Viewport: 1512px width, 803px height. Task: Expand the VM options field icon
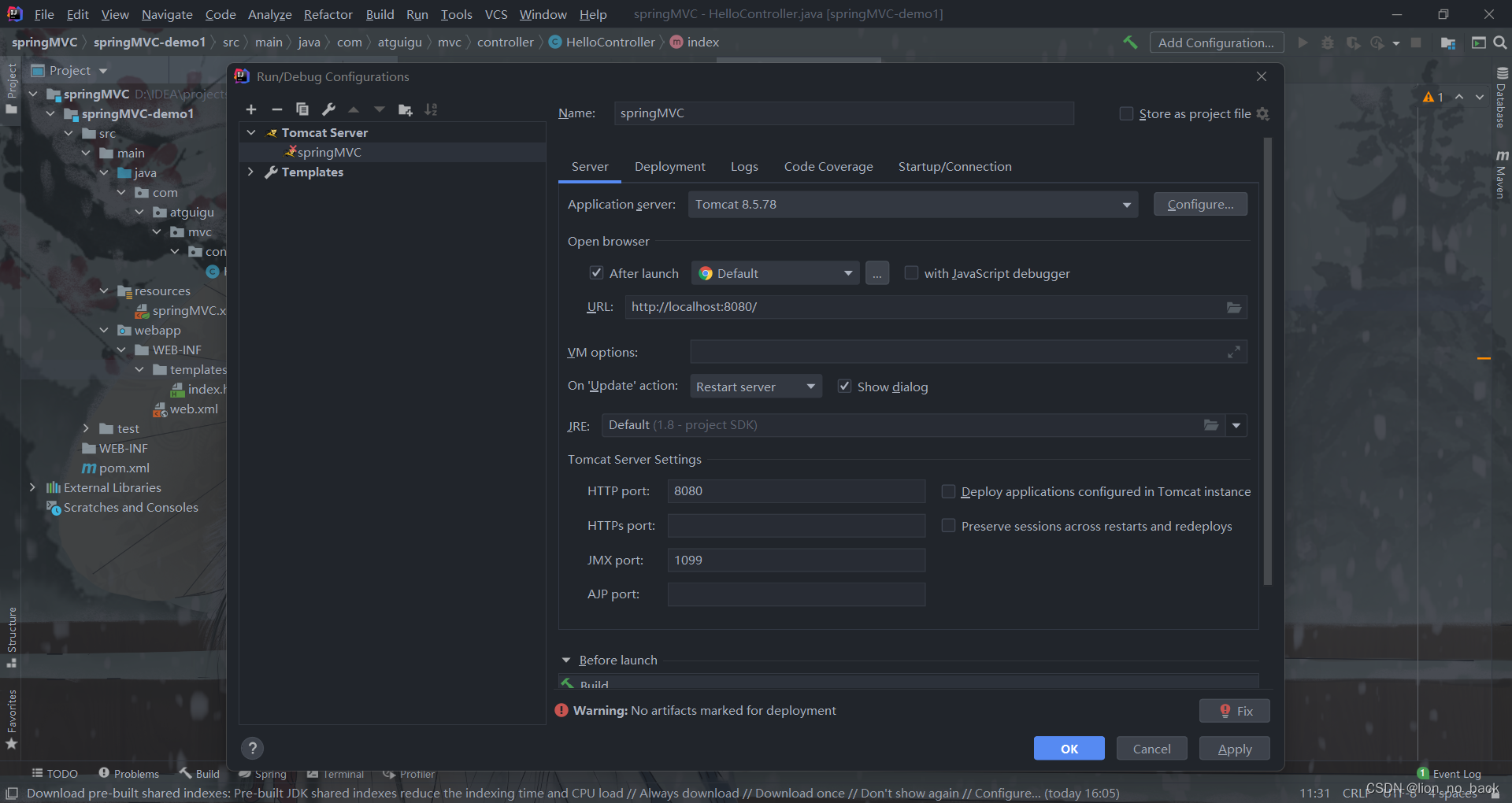(1233, 352)
